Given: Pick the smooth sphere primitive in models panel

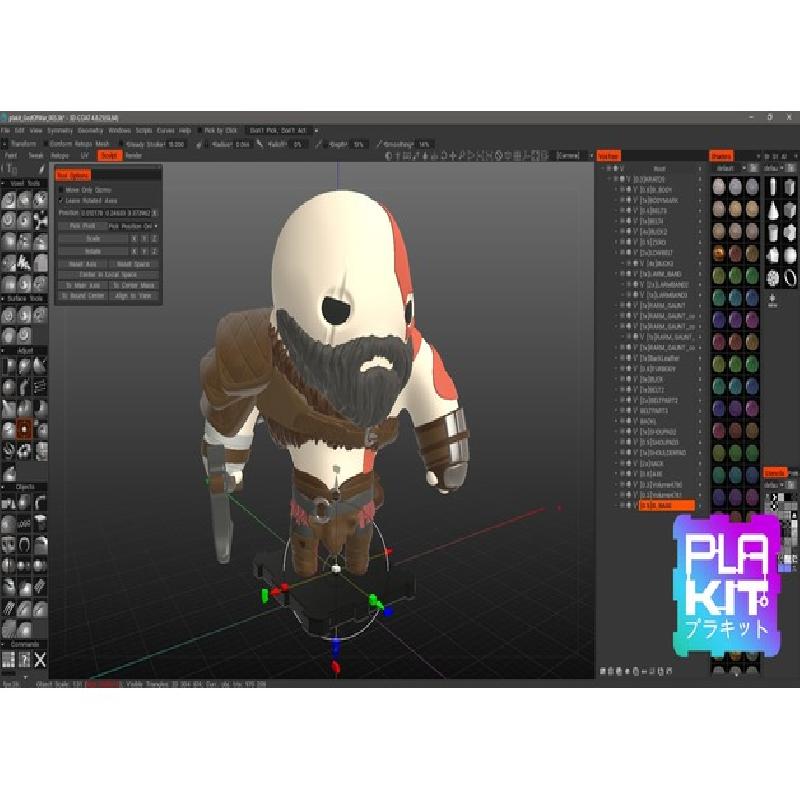Looking at the screenshot, I should pos(790,254).
